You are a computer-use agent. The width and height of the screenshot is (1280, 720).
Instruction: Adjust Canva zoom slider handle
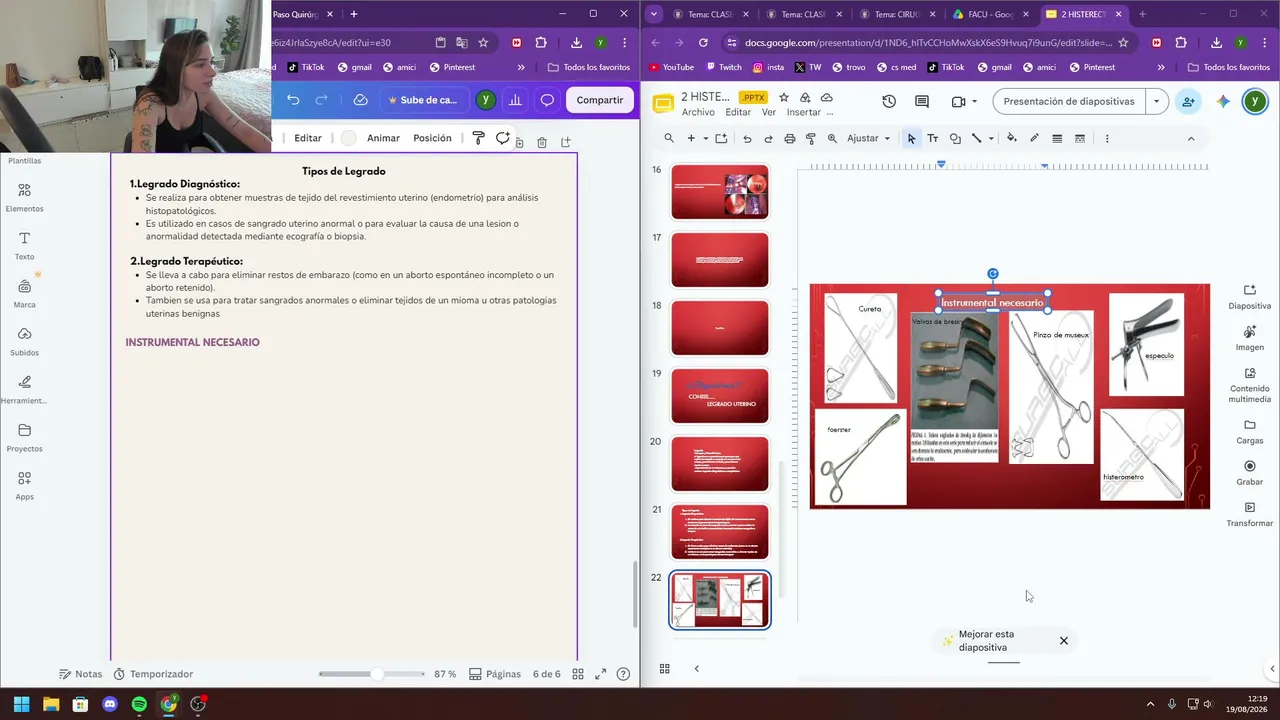[377, 674]
